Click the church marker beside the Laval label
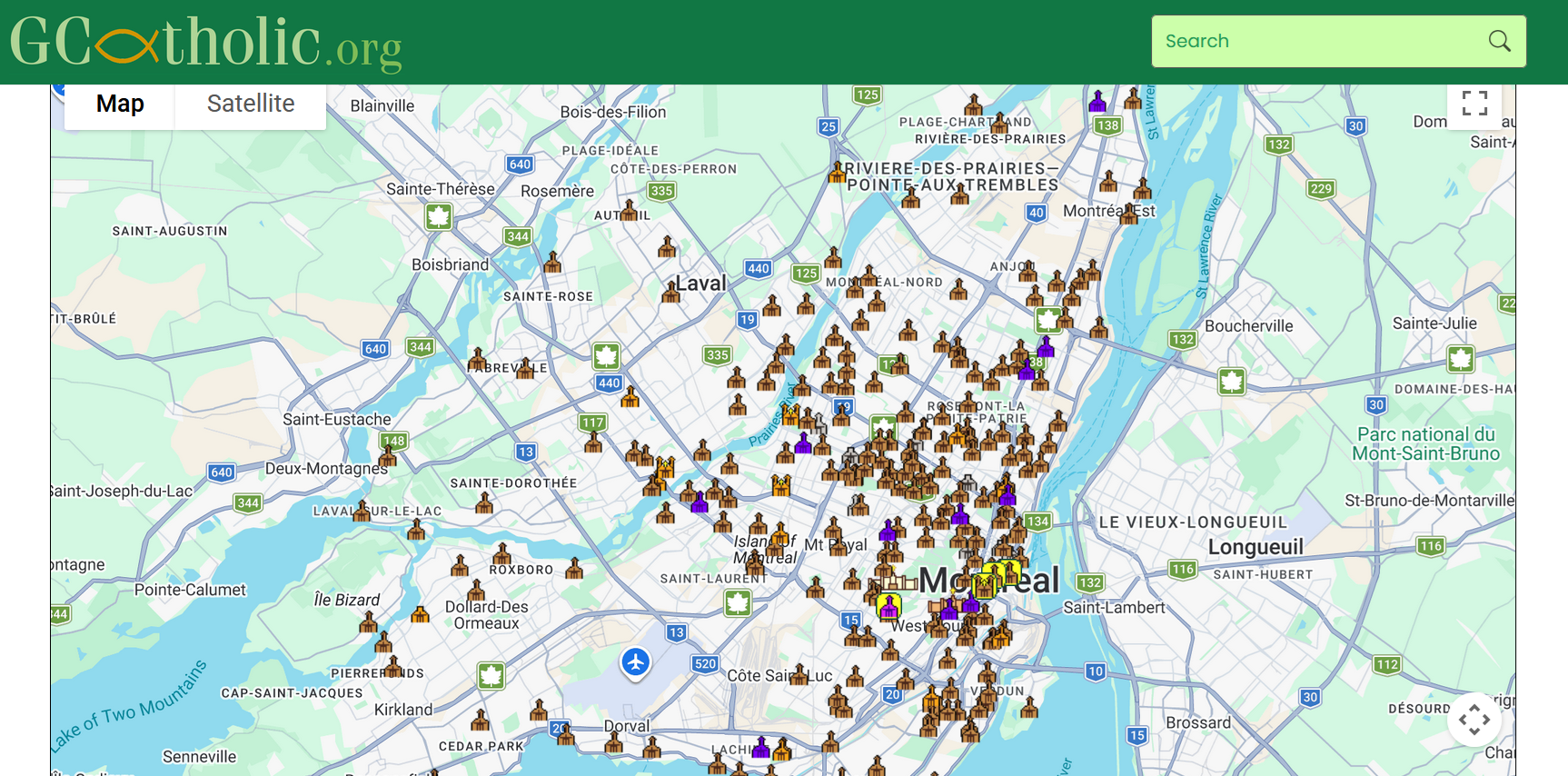 671,291
